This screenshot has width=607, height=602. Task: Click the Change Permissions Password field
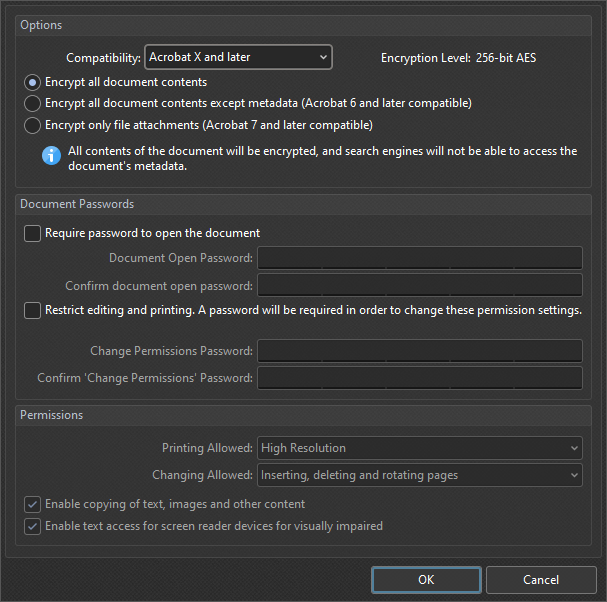[x=420, y=351]
